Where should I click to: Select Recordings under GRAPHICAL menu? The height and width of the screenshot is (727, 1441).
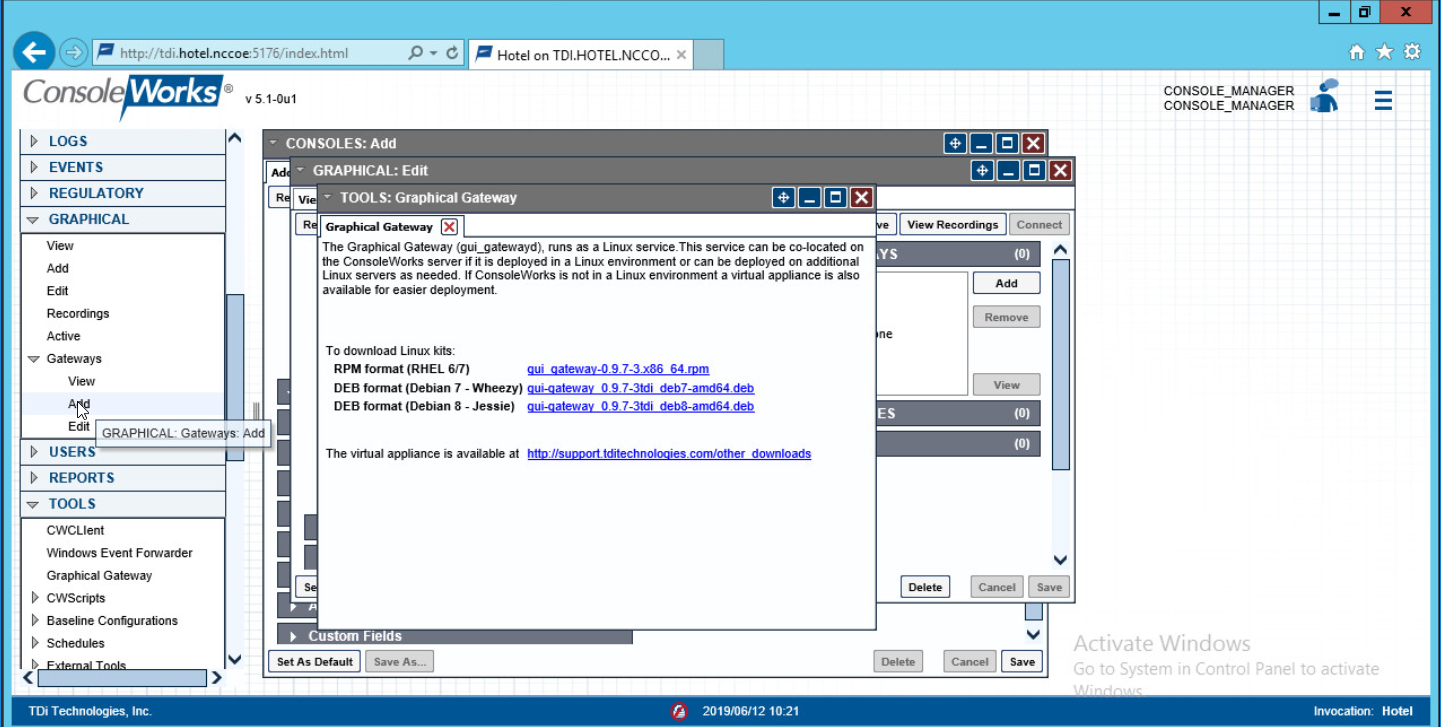pos(78,313)
